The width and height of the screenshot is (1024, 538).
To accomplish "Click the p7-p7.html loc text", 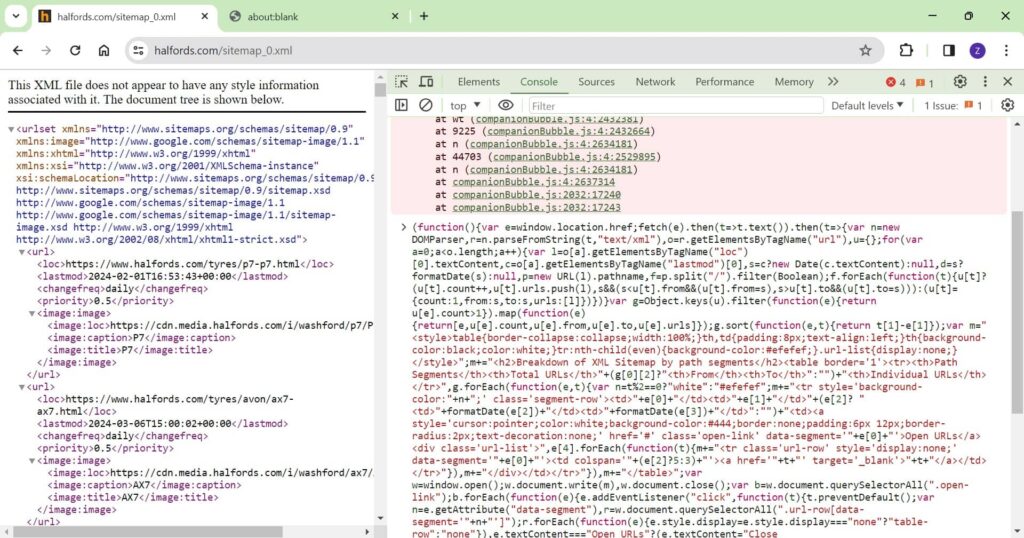I will pos(185,264).
